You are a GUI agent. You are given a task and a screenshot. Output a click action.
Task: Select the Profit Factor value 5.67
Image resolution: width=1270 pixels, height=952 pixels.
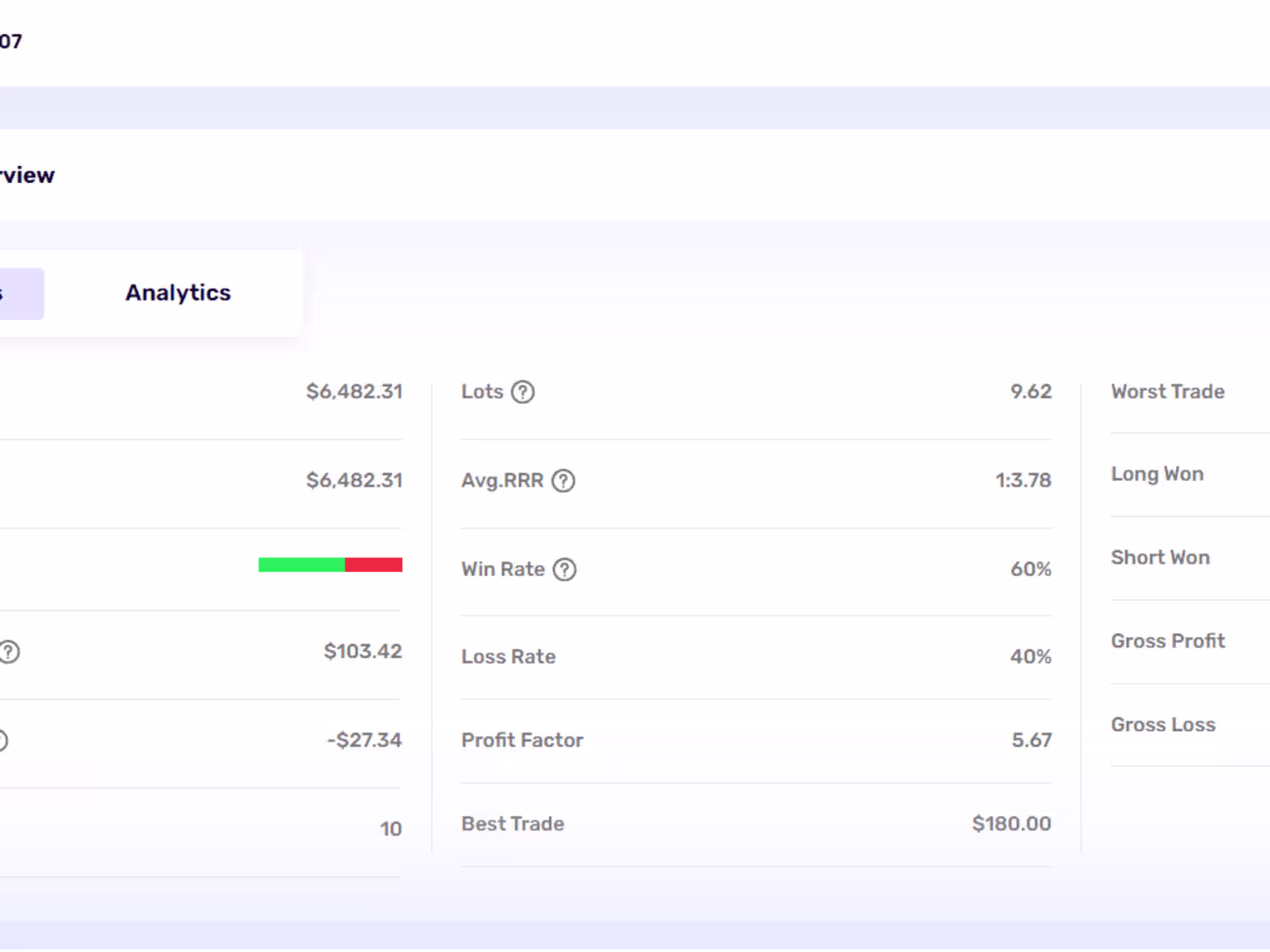point(1031,740)
